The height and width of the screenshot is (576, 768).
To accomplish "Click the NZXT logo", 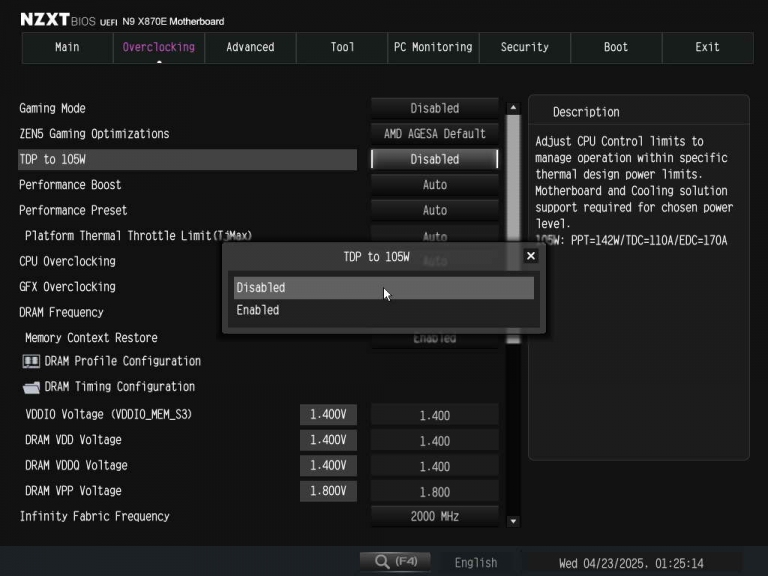I will pos(45,20).
